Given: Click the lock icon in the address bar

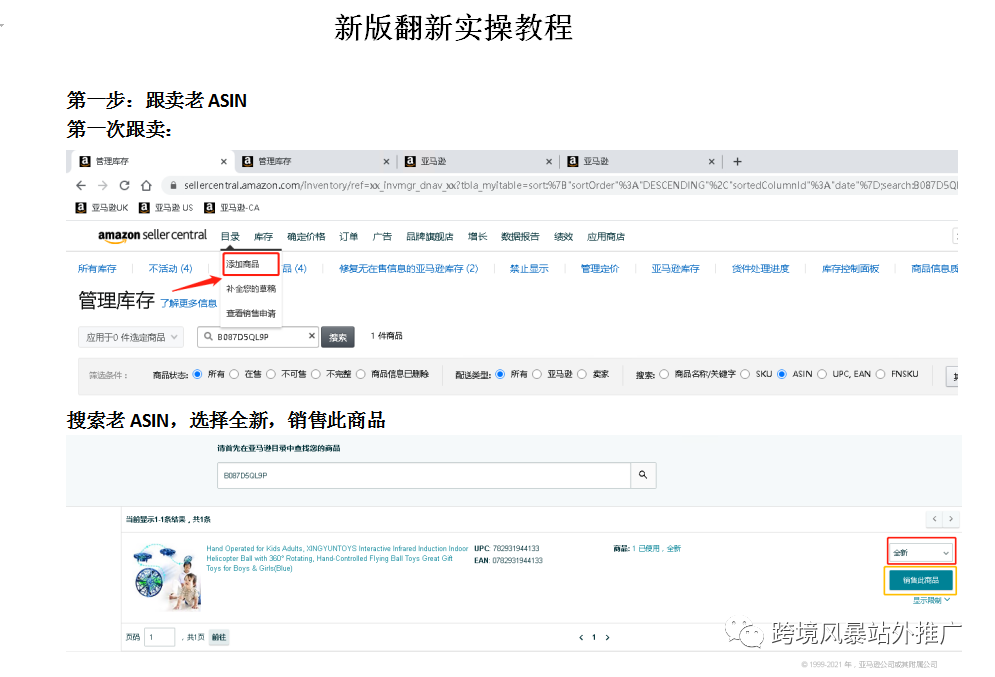Looking at the screenshot, I should [173, 185].
